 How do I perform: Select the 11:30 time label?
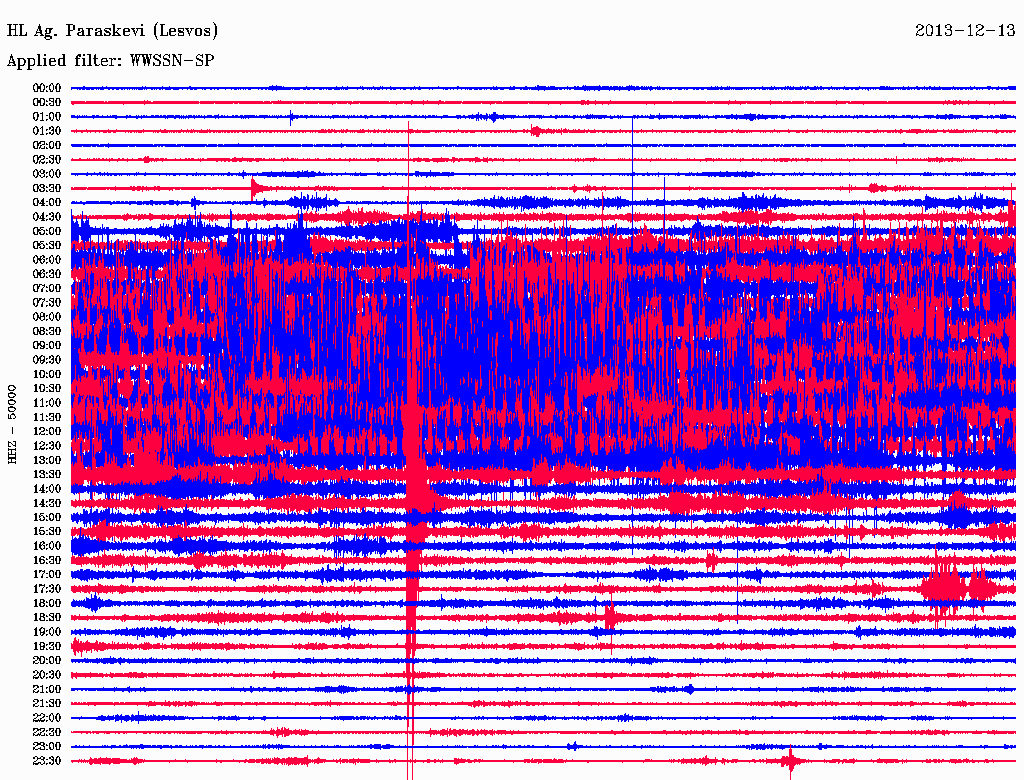pos(47,417)
